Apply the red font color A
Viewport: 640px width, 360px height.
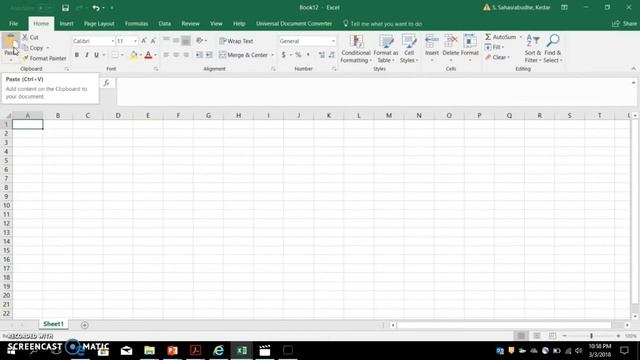[x=148, y=55]
